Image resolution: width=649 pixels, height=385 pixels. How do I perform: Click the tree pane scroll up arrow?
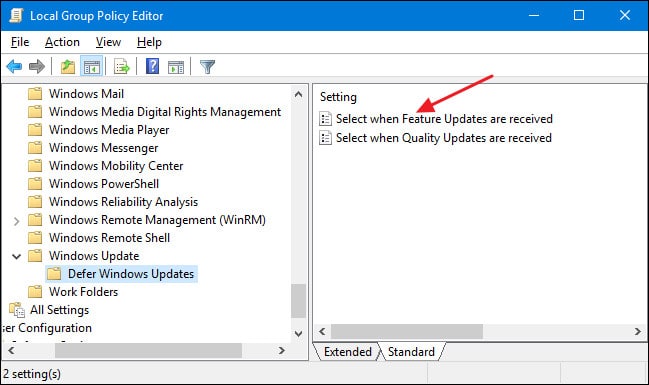coord(298,94)
